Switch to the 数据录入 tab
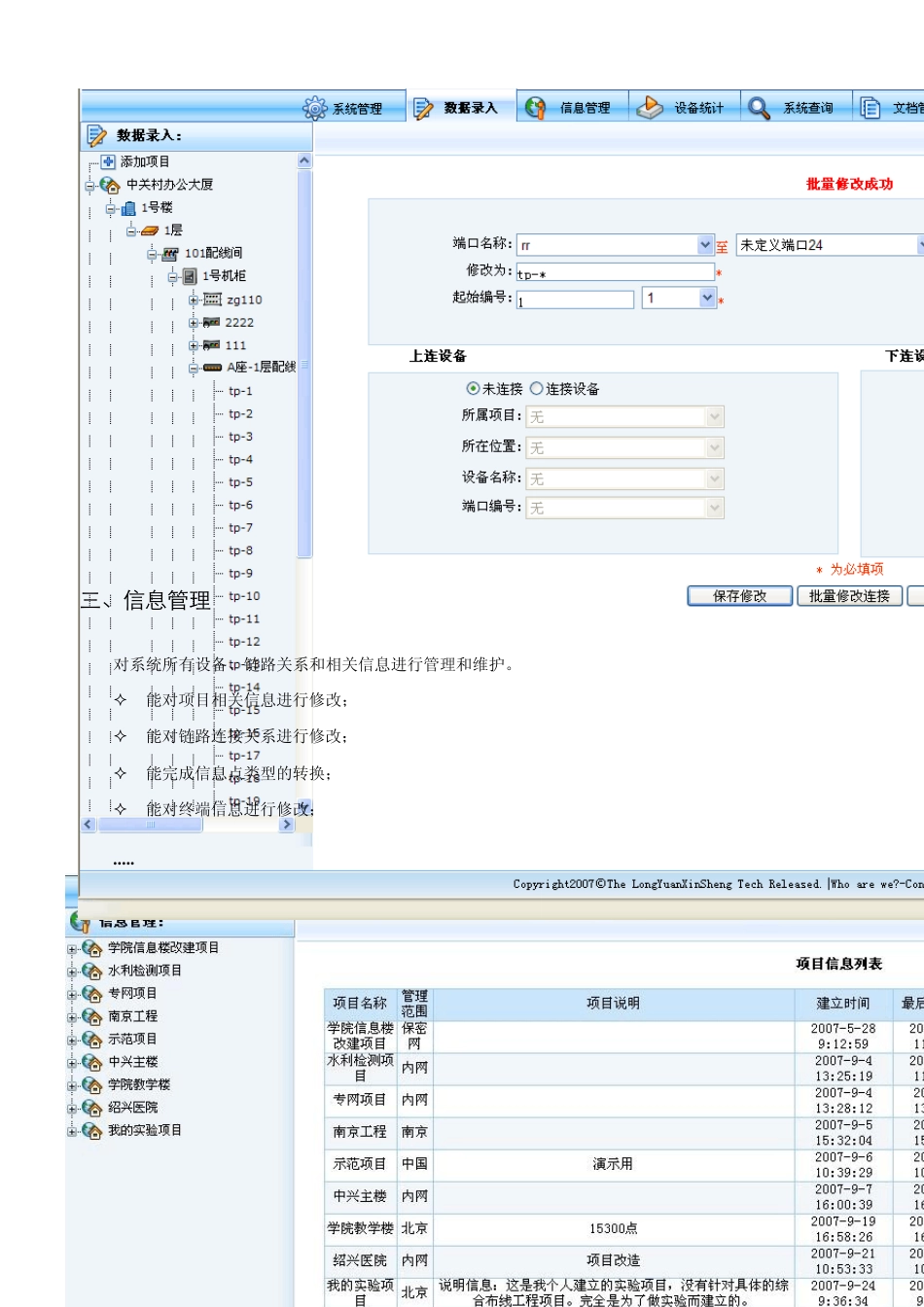924x1307 pixels. (x=470, y=108)
